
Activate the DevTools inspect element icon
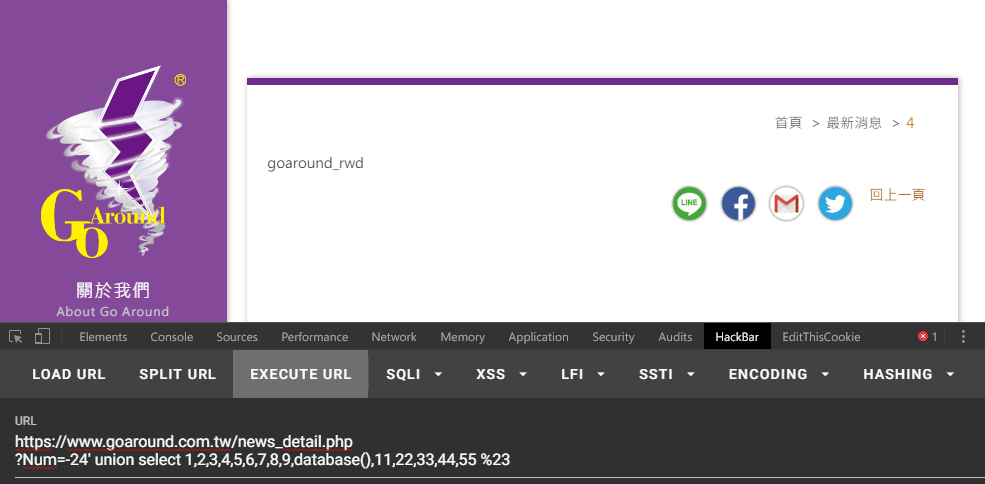16,337
